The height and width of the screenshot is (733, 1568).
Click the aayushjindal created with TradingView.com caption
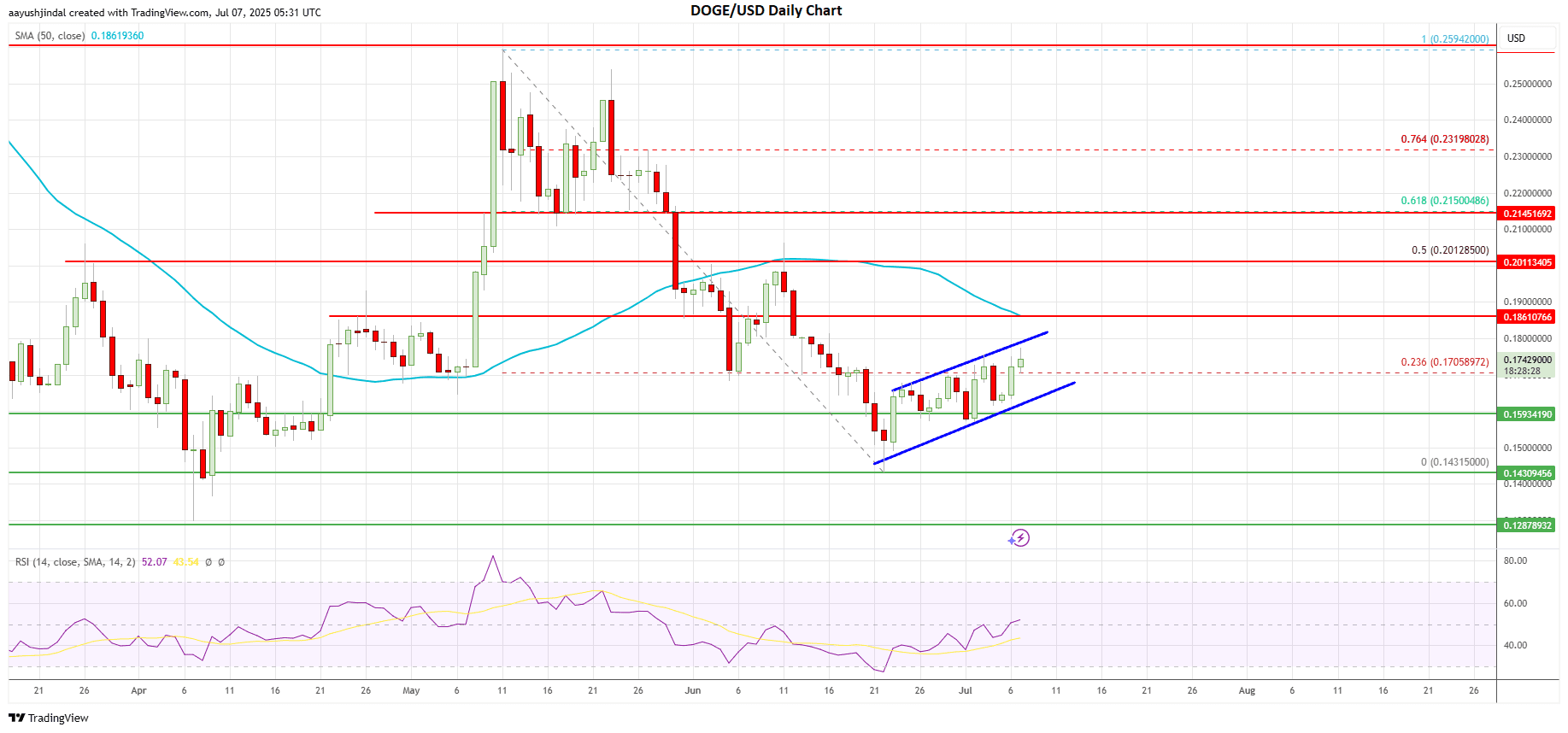pos(165,13)
